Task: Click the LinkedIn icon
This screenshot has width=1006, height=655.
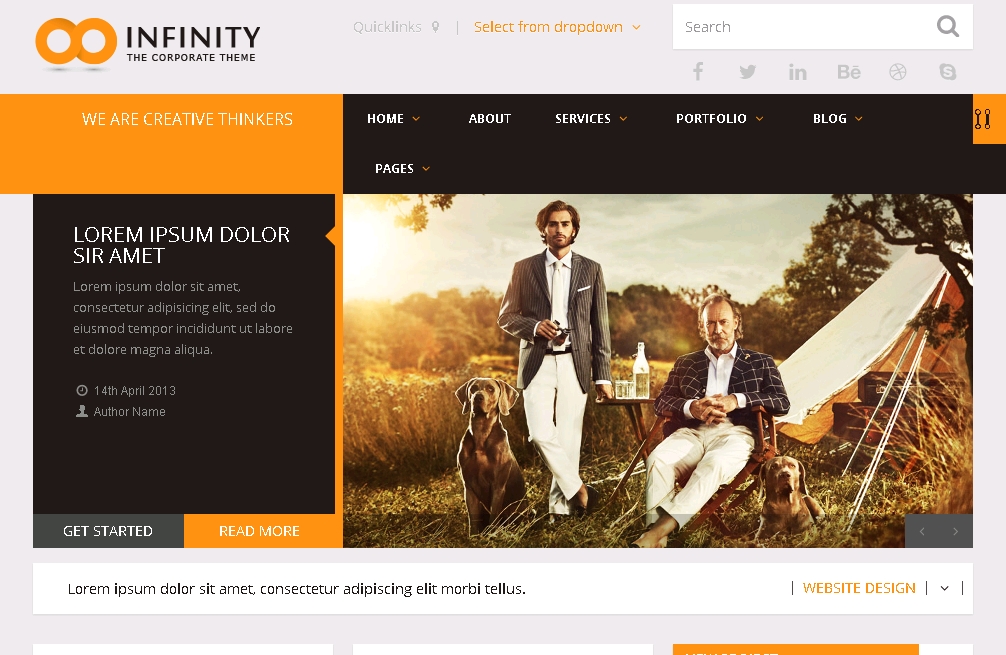Action: [x=797, y=72]
